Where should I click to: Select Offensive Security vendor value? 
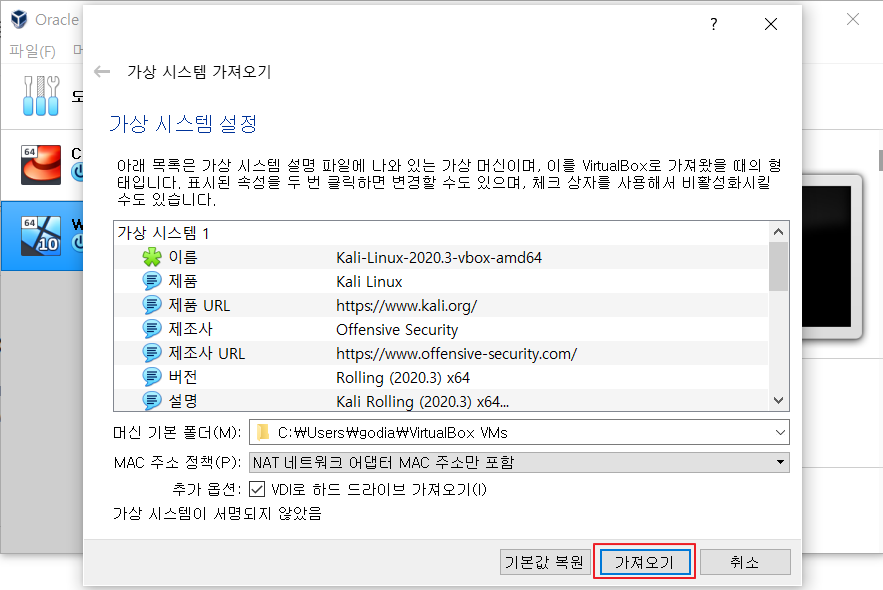point(397,329)
